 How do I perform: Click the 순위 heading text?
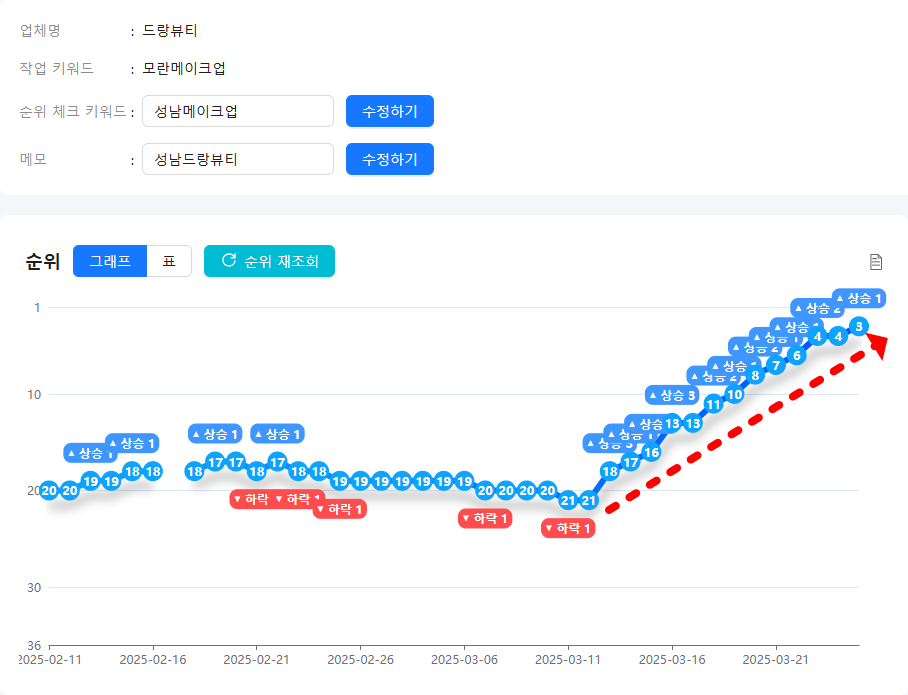click(43, 261)
